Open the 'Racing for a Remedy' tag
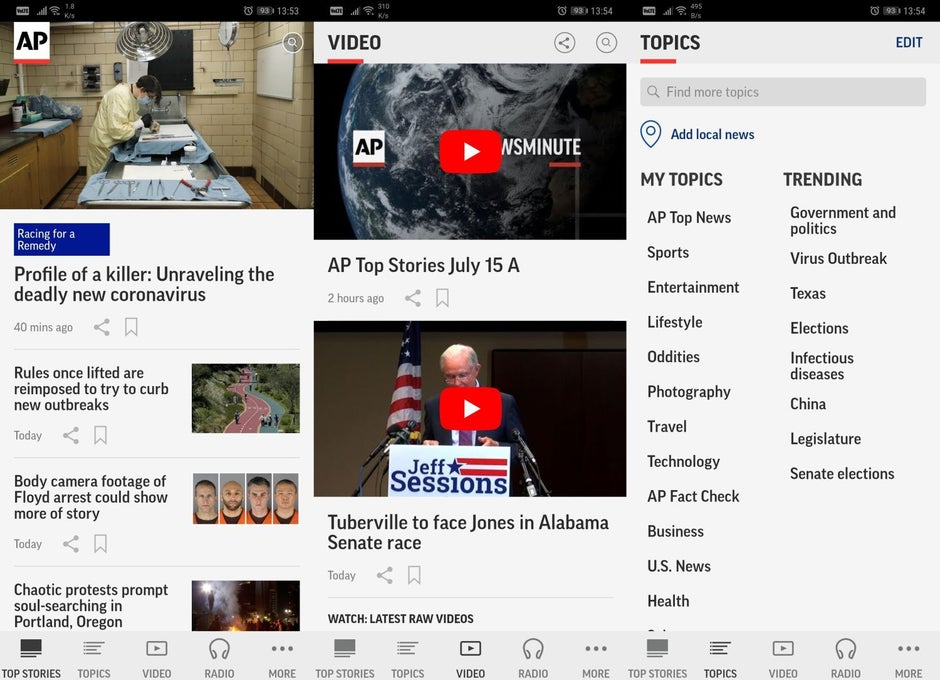940x680 pixels. (x=62, y=239)
